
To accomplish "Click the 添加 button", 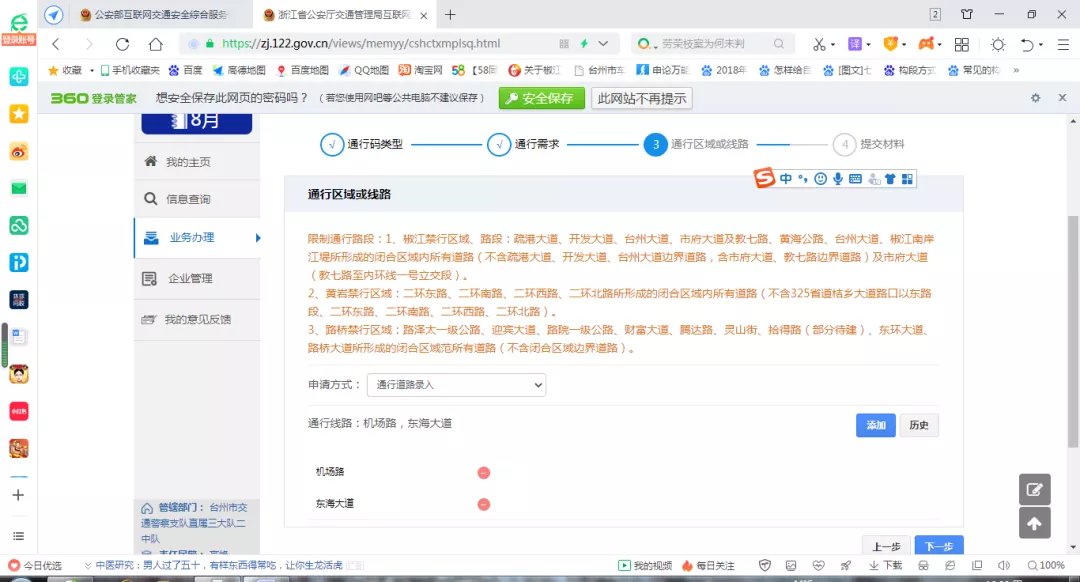I will (x=875, y=425).
